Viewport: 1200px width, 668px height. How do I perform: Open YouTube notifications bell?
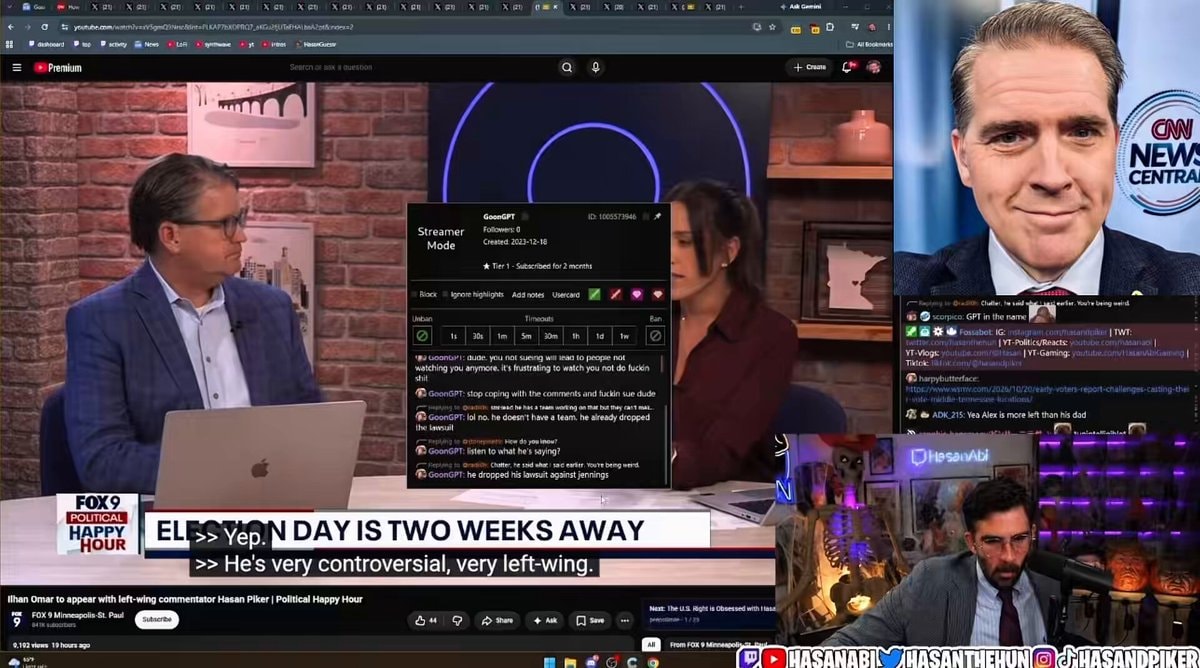coord(848,67)
